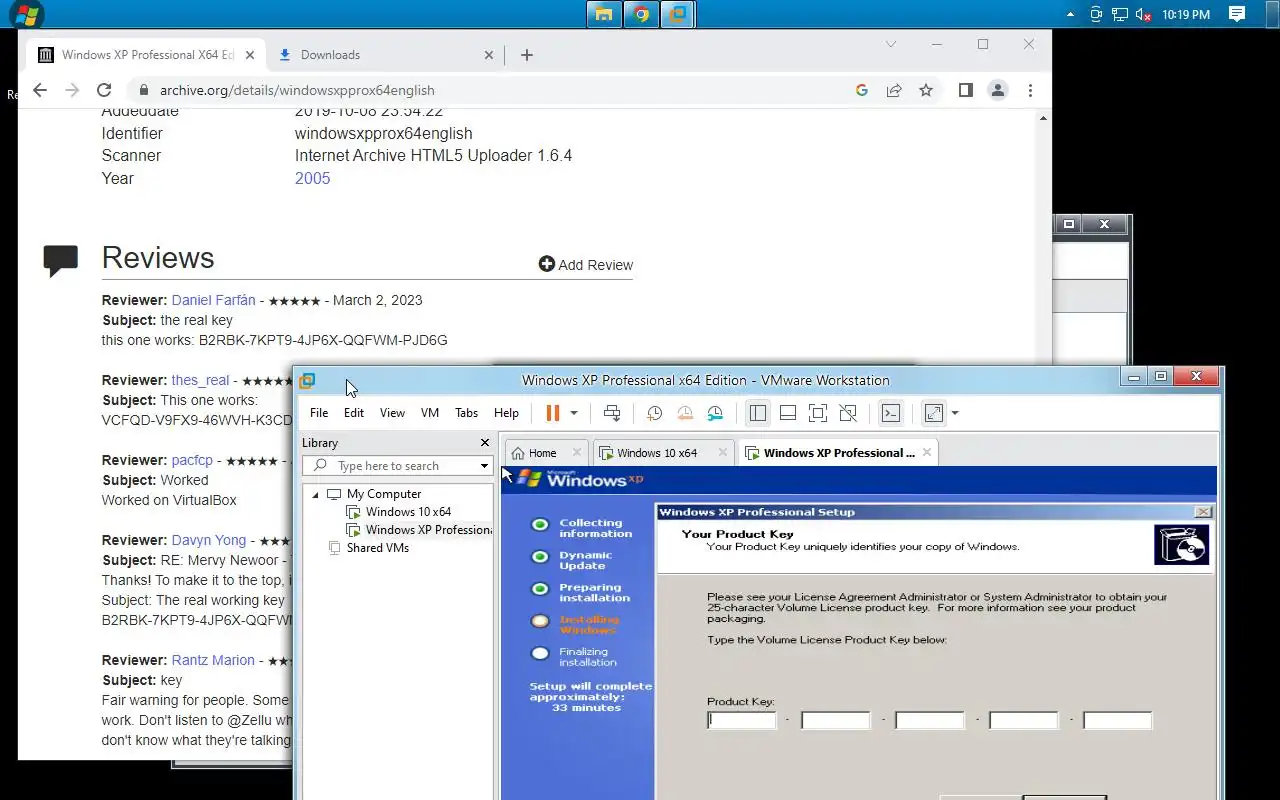
Task: Click the Google icon in address bar
Action: [862, 90]
